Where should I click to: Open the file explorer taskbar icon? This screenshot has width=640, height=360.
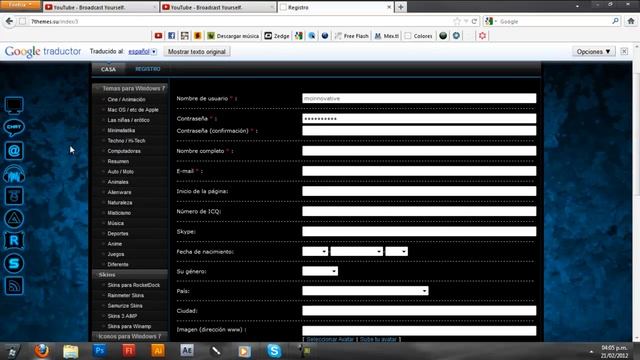click(71, 351)
